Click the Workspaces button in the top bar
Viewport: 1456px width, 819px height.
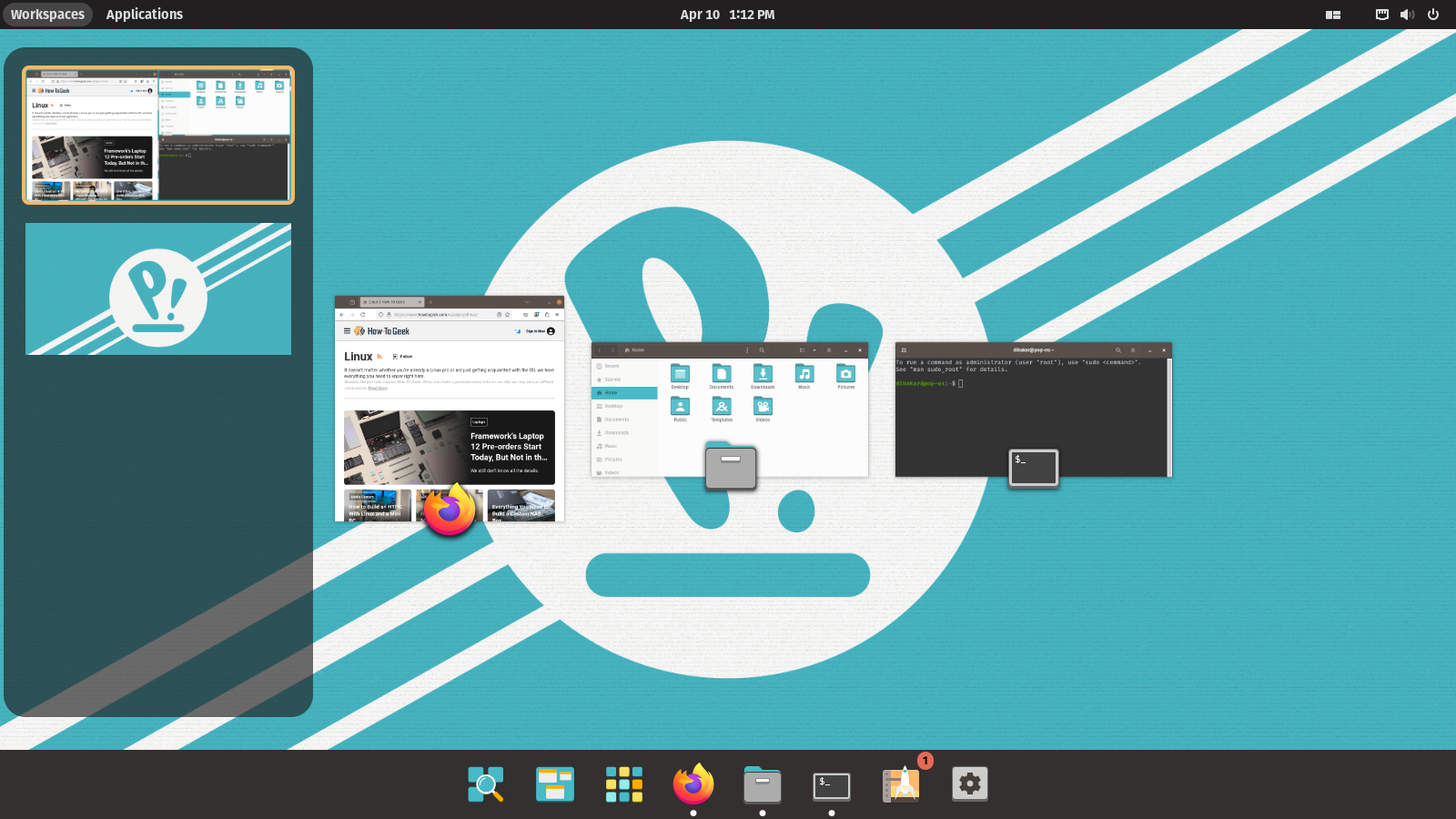47,14
